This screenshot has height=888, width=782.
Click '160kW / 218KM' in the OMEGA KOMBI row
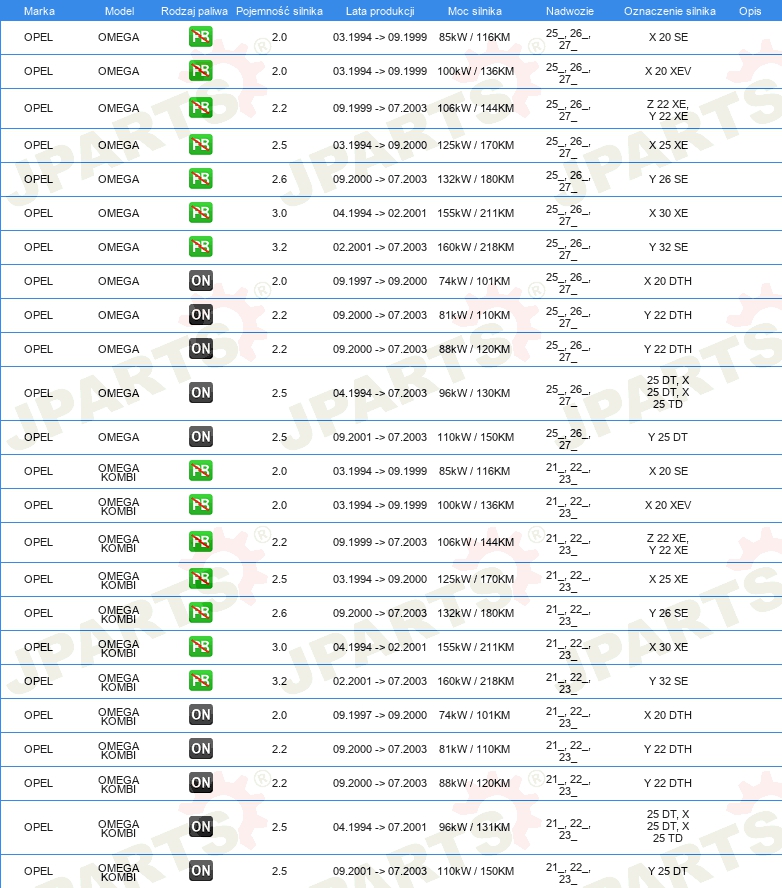pos(476,681)
